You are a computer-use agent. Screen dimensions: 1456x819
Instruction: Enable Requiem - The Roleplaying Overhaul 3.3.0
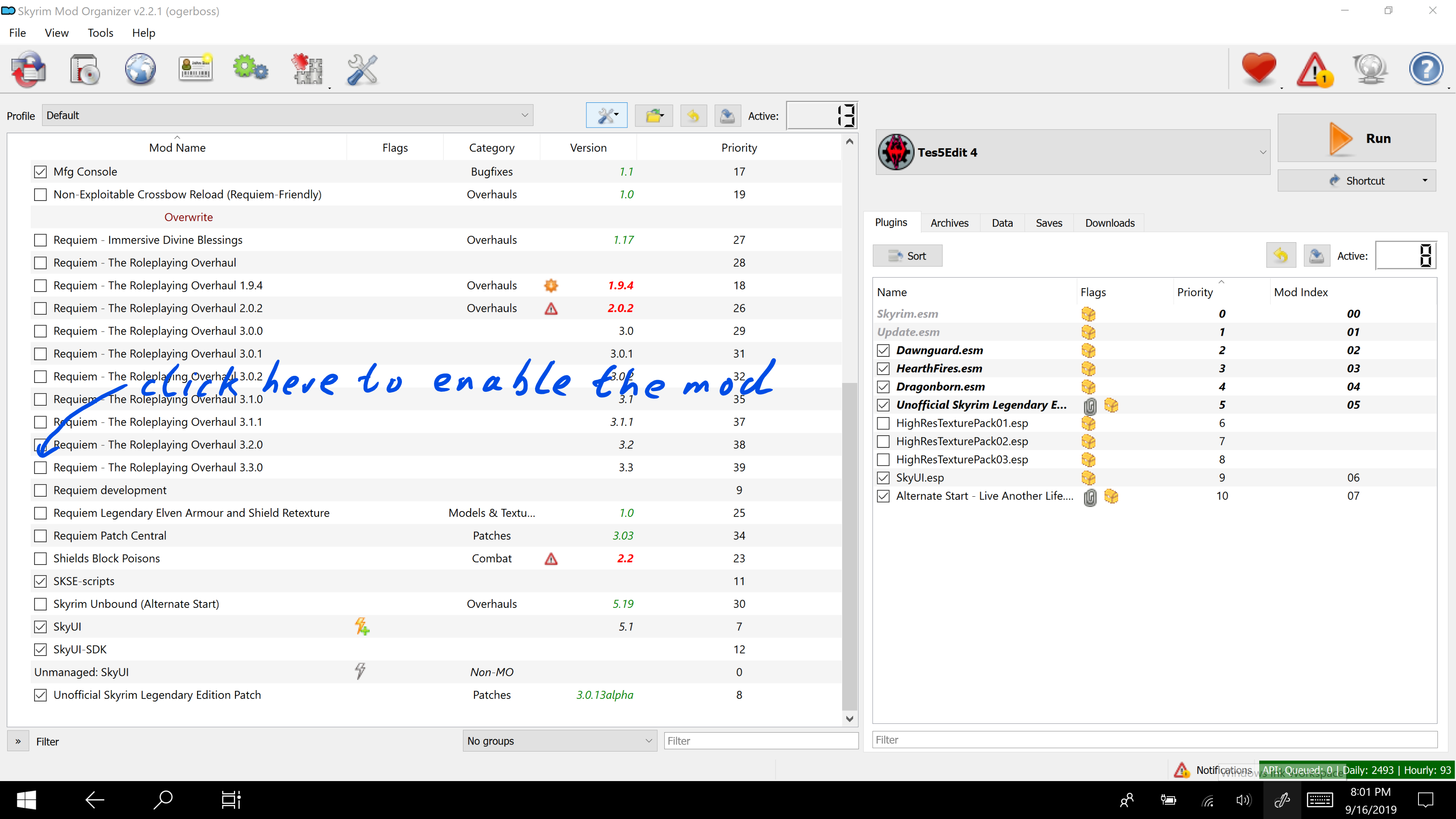pos(40,468)
